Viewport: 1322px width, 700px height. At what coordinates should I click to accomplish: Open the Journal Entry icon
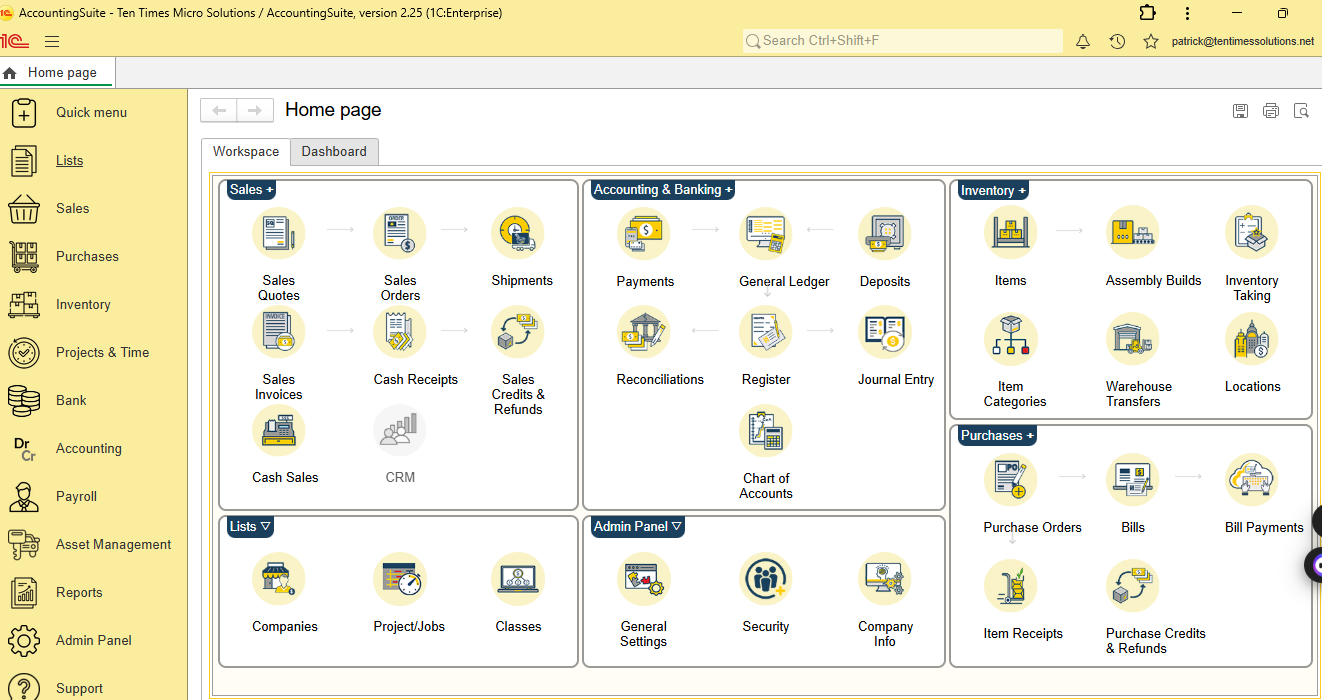pos(885,332)
